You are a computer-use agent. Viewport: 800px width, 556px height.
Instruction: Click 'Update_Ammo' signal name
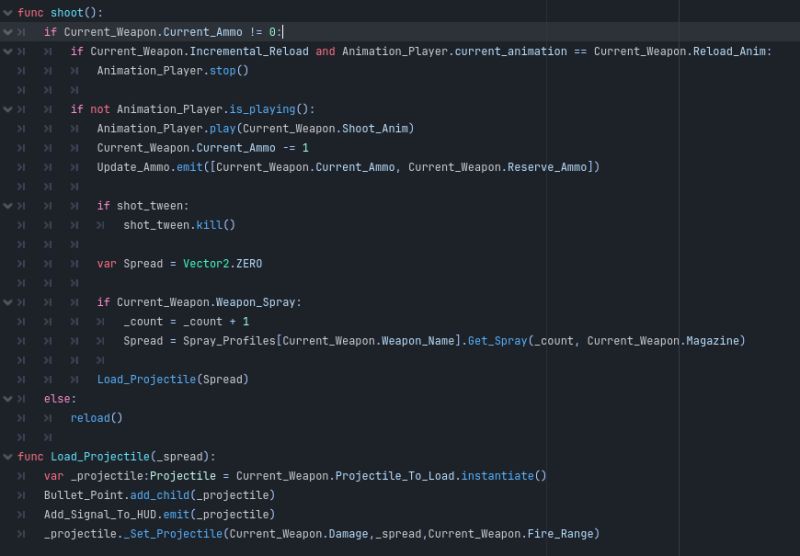click(x=133, y=167)
